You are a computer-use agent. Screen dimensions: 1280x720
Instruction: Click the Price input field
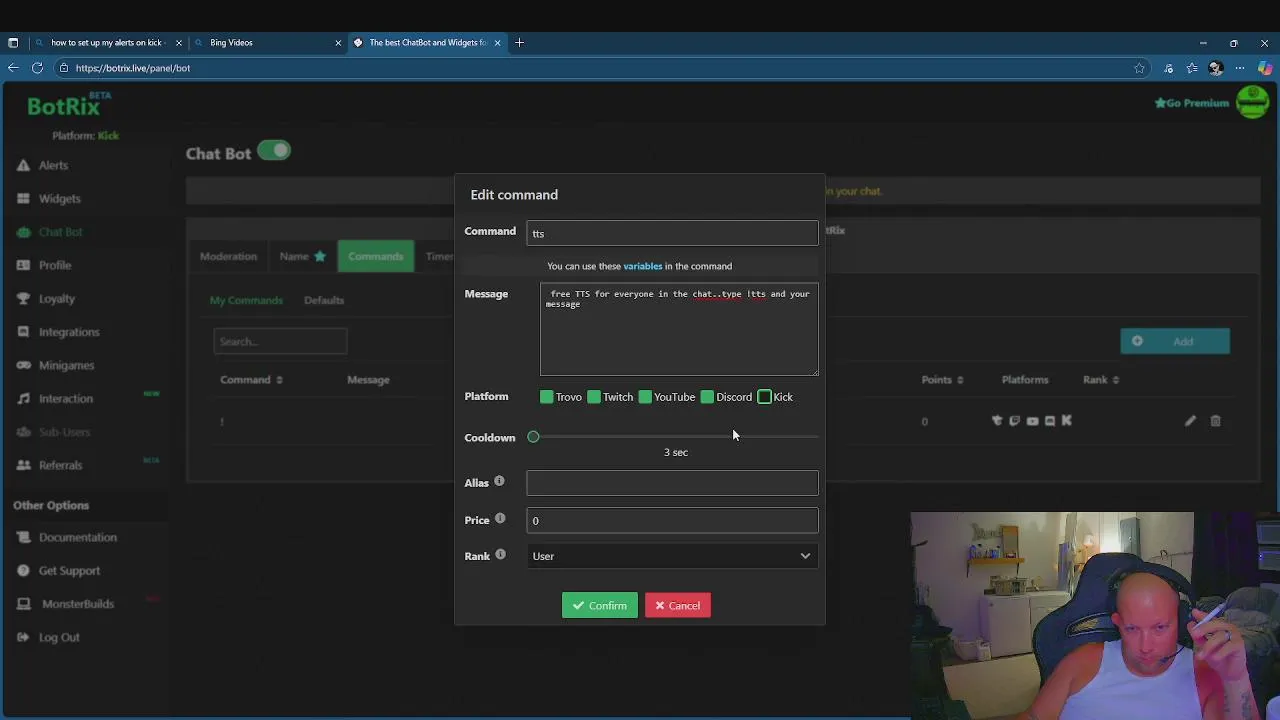[x=672, y=521]
